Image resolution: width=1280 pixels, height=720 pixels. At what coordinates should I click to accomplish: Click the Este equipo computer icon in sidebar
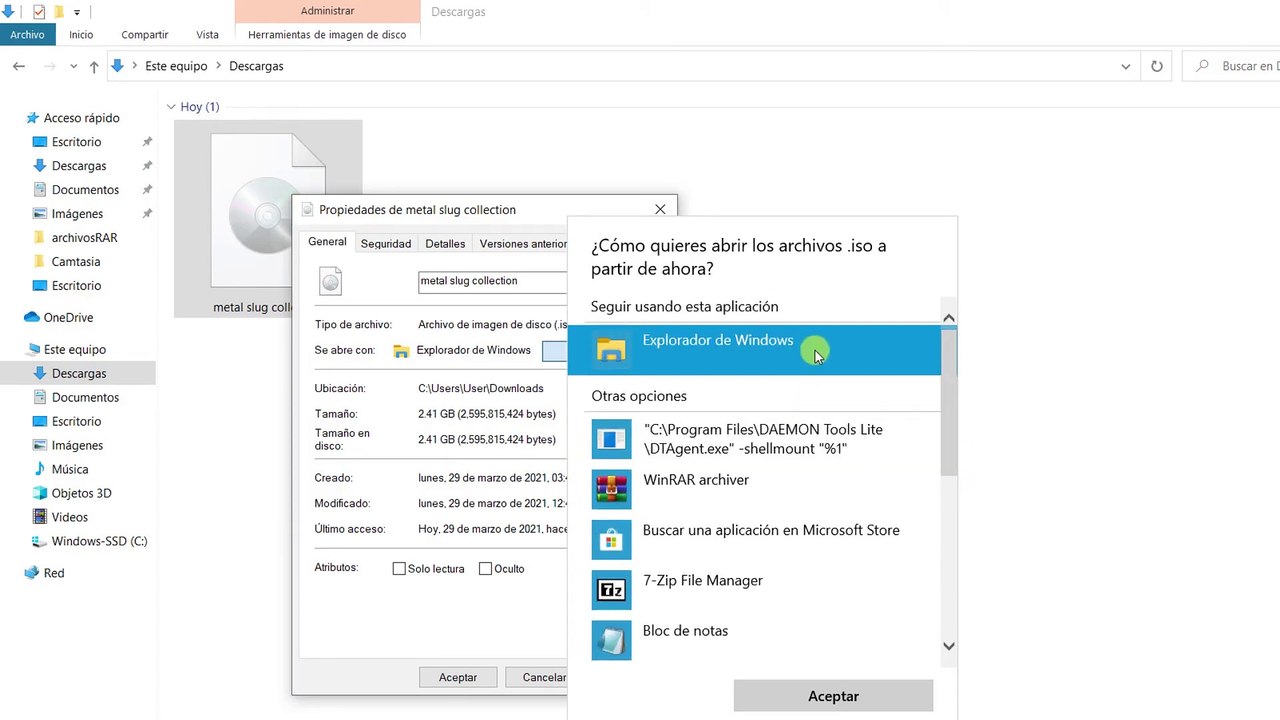32,350
